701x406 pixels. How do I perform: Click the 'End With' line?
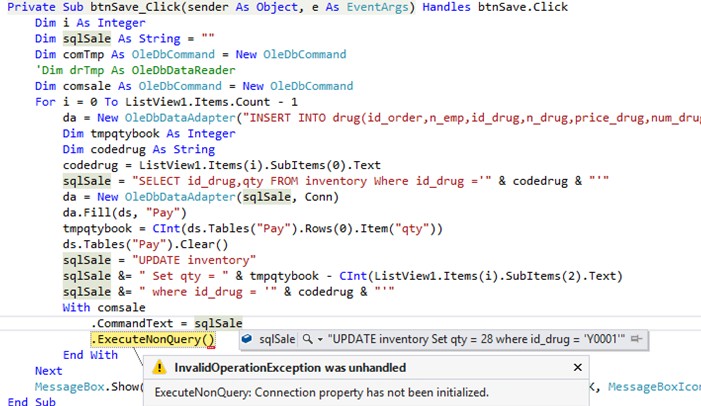click(90, 355)
